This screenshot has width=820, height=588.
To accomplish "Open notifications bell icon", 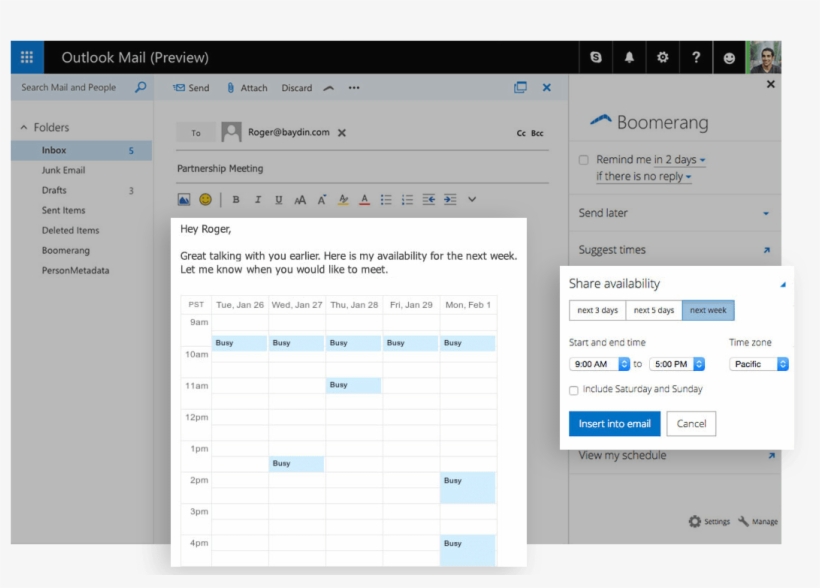I will (x=629, y=57).
